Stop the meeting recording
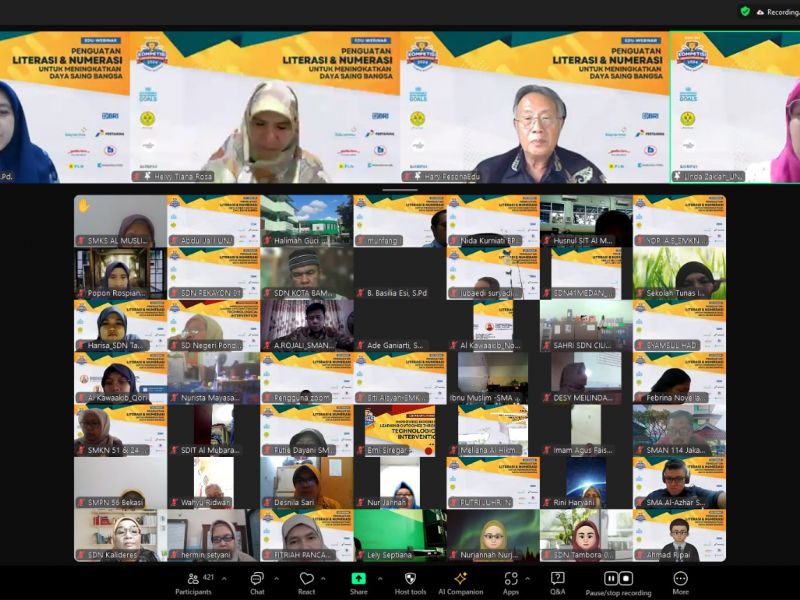Viewport: 800px width, 600px height. 627,578
